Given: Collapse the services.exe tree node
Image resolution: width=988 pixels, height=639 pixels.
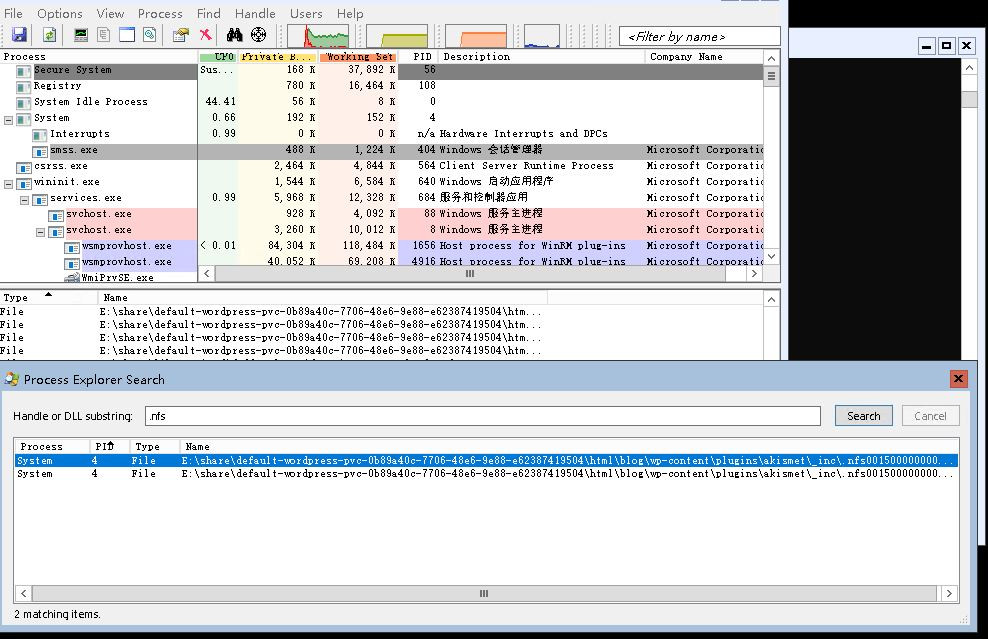Looking at the screenshot, I should click(25, 200).
